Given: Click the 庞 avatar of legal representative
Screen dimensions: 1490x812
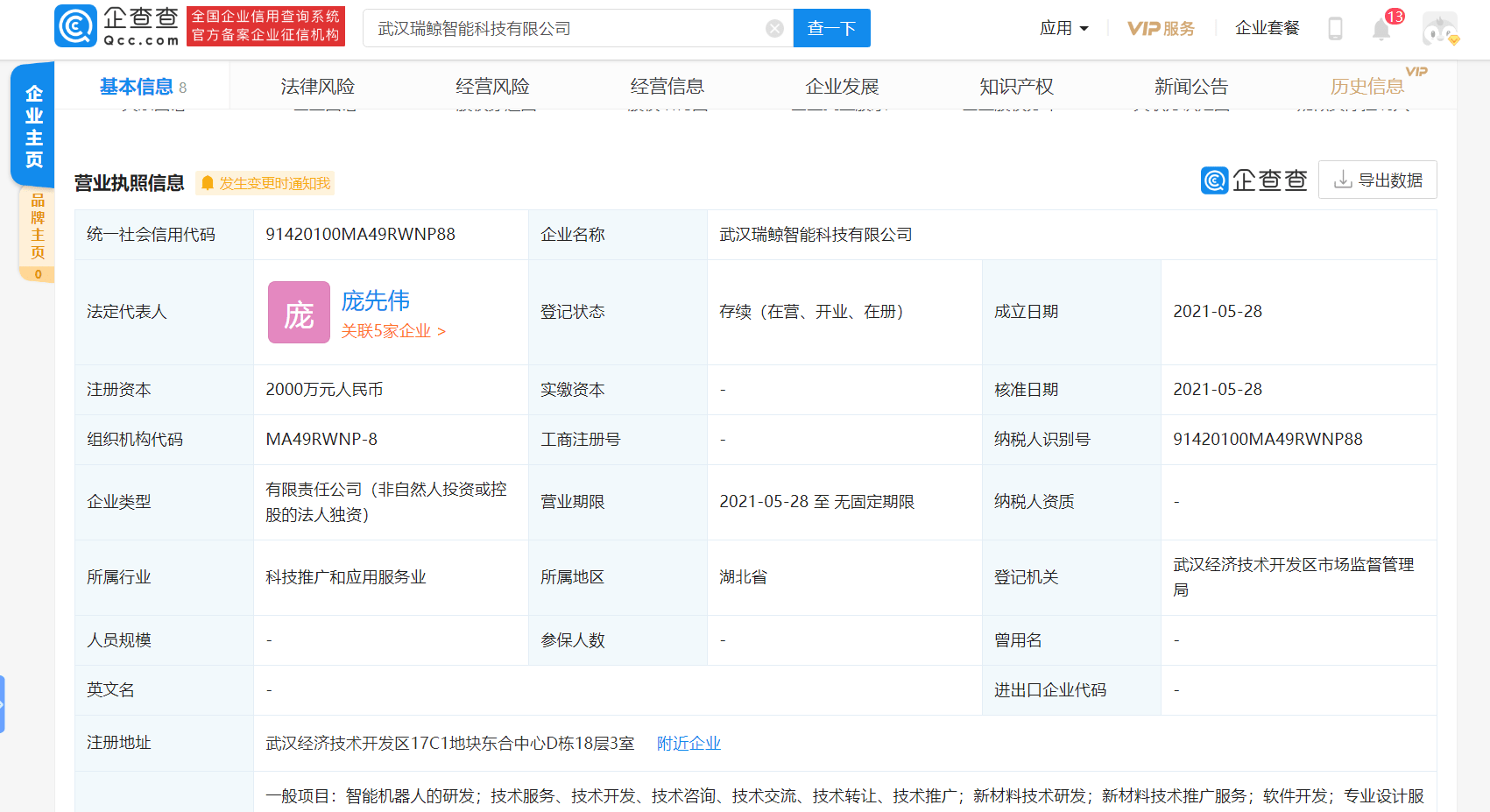Looking at the screenshot, I should pyautogui.click(x=299, y=312).
